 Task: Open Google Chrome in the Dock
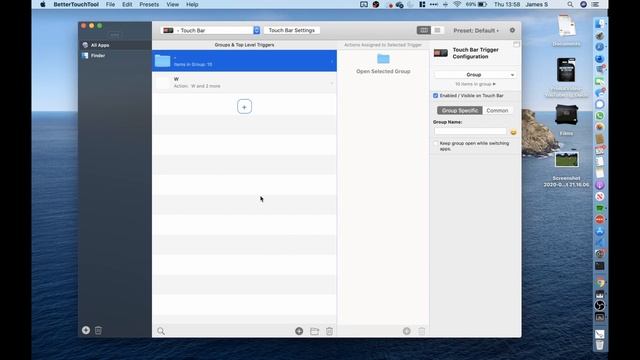pos(600,282)
